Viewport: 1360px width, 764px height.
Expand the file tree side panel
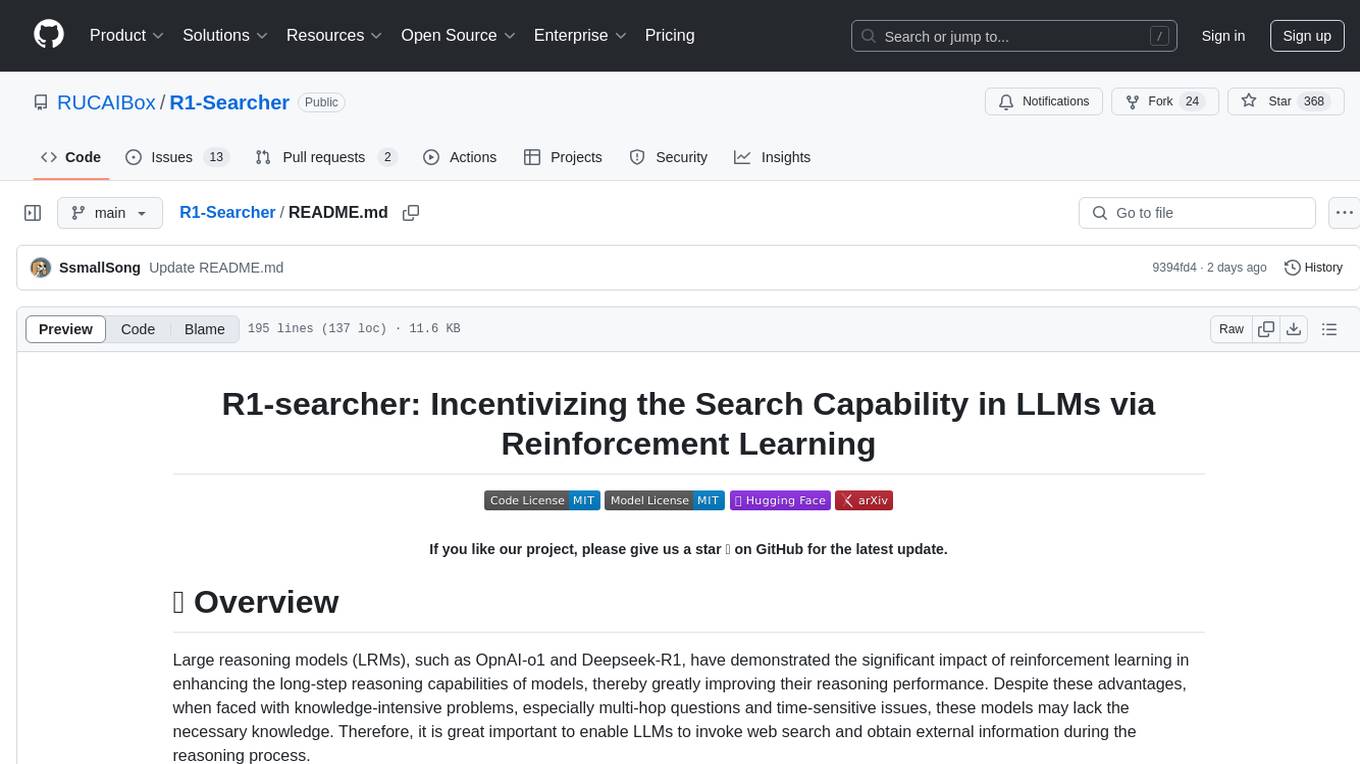33,213
